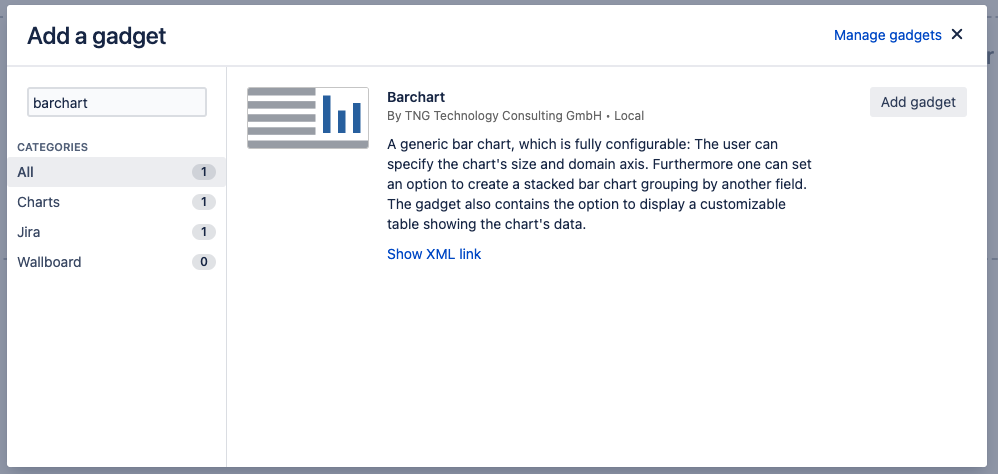998x474 pixels.
Task: Click the CATEGORIES sidebar heading
Action: coord(52,147)
